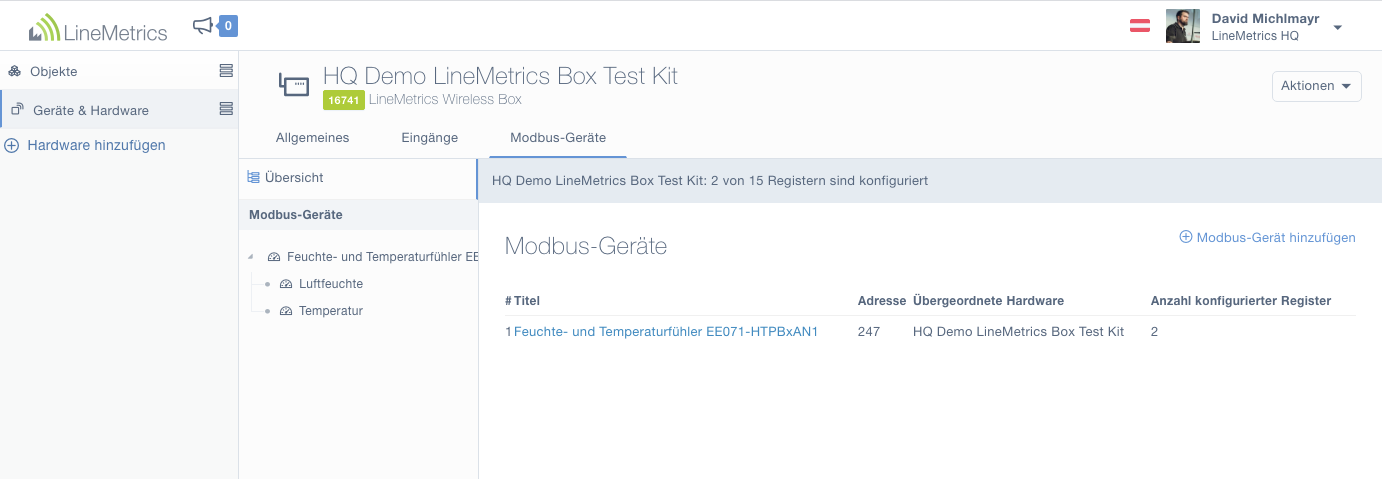
Task: Open the user account dropdown arrow
Action: [x=1338, y=28]
